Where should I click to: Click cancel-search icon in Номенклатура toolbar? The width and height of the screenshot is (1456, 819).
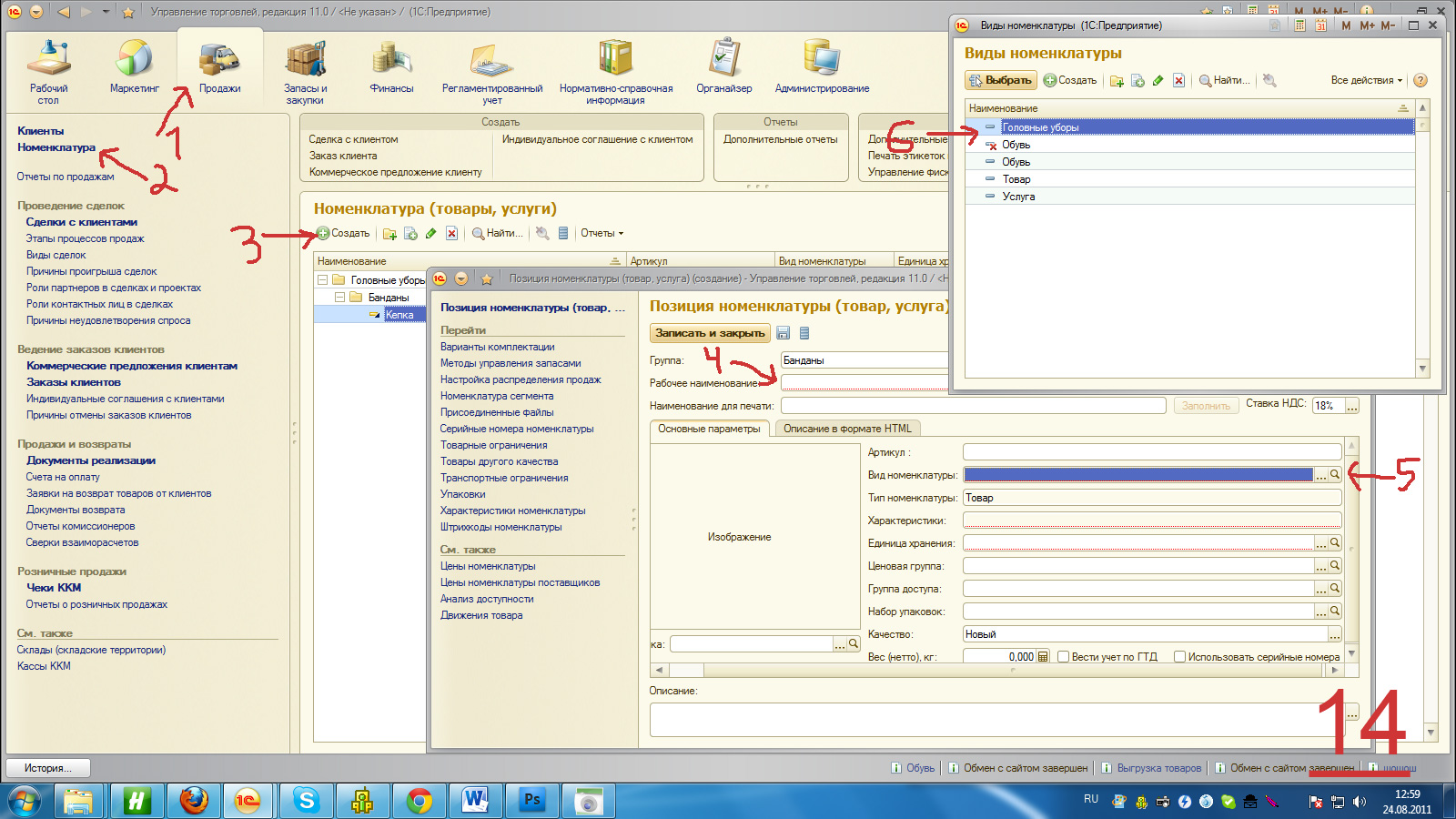point(542,234)
